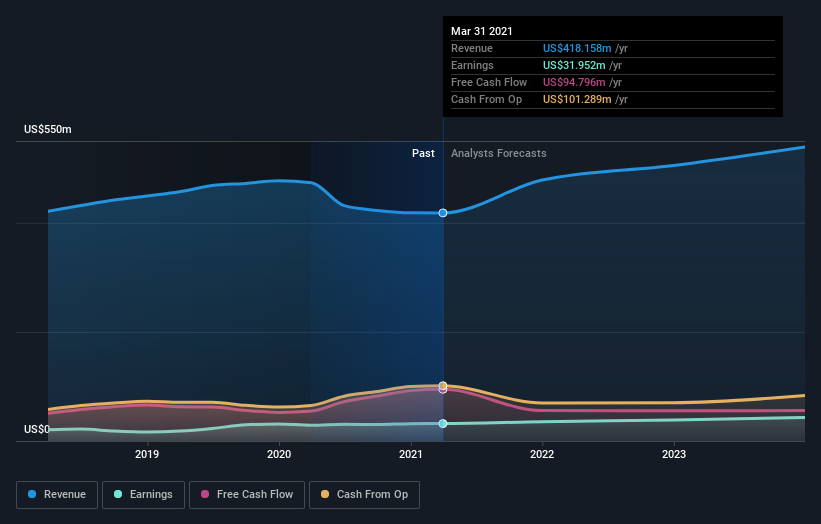Click the 2023 x-axis label

click(674, 454)
